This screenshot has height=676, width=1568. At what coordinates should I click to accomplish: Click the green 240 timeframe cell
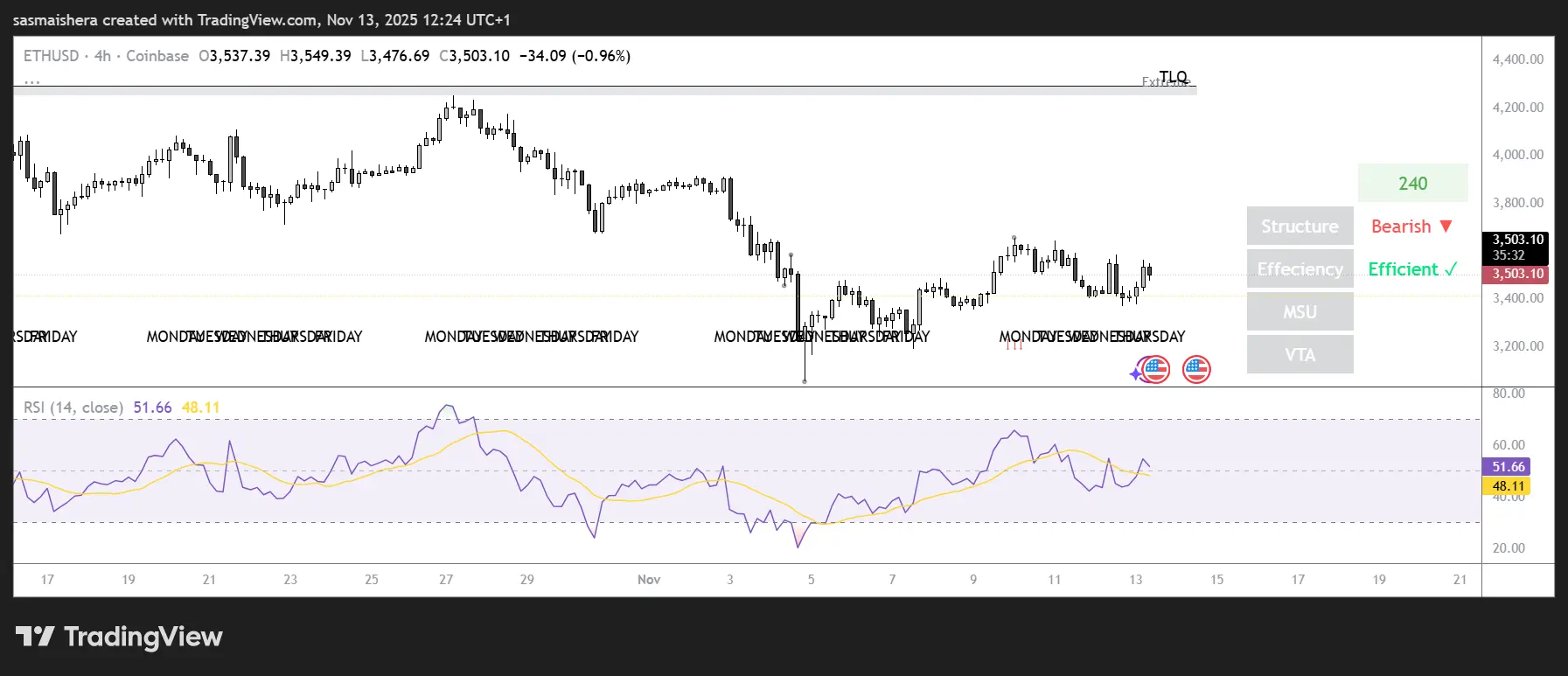click(1412, 184)
